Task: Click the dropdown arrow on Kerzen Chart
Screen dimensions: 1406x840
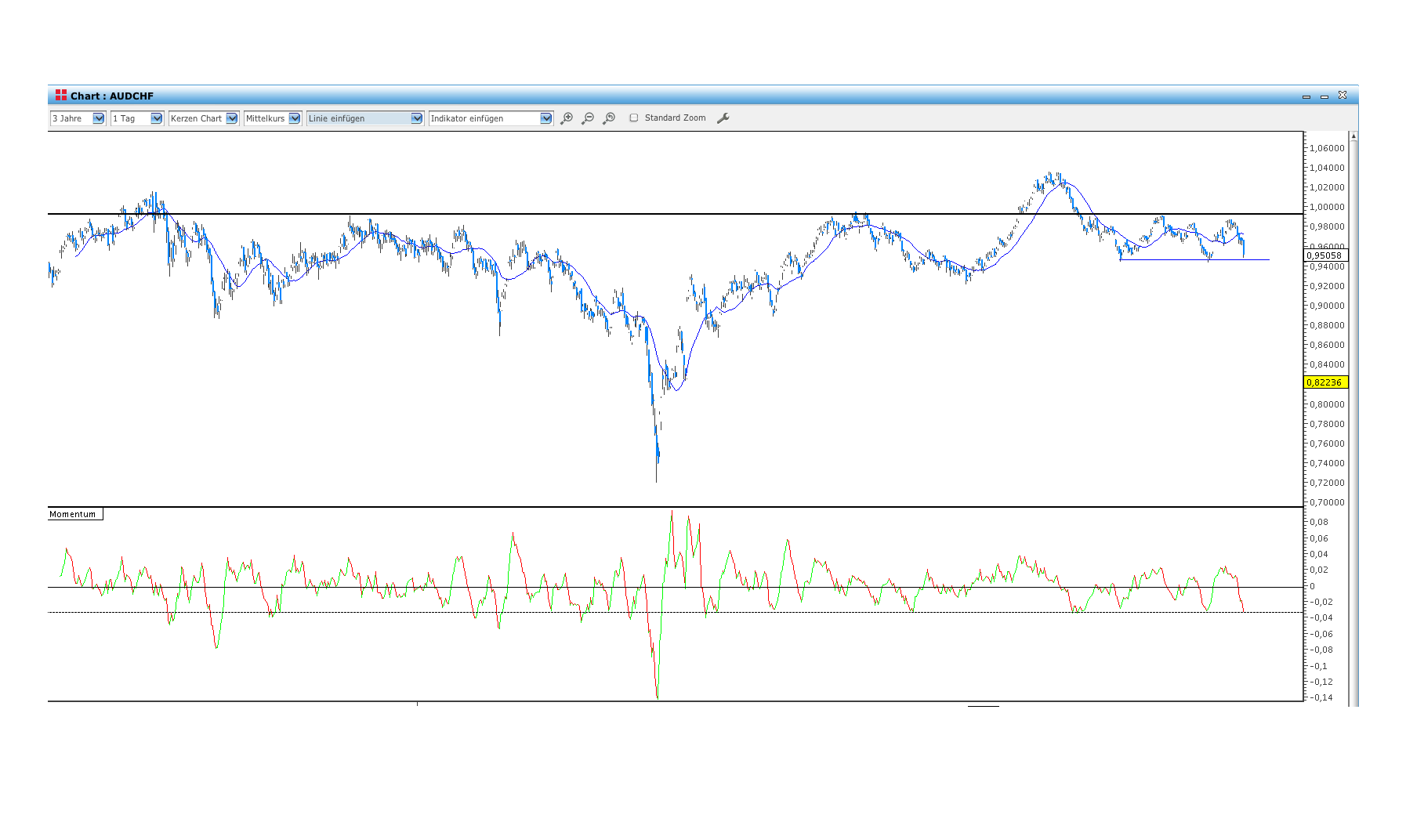Action: click(x=230, y=118)
